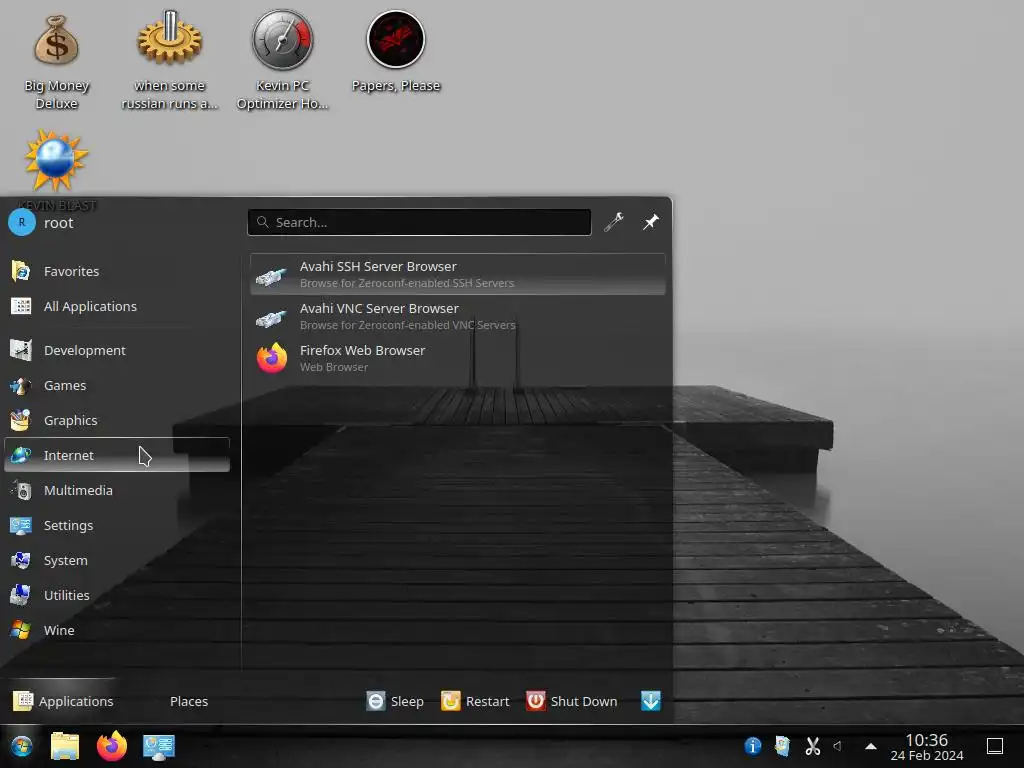Open the sun-shaped Kevin Blast desktop icon
This screenshot has height=768, width=1024.
tap(57, 161)
